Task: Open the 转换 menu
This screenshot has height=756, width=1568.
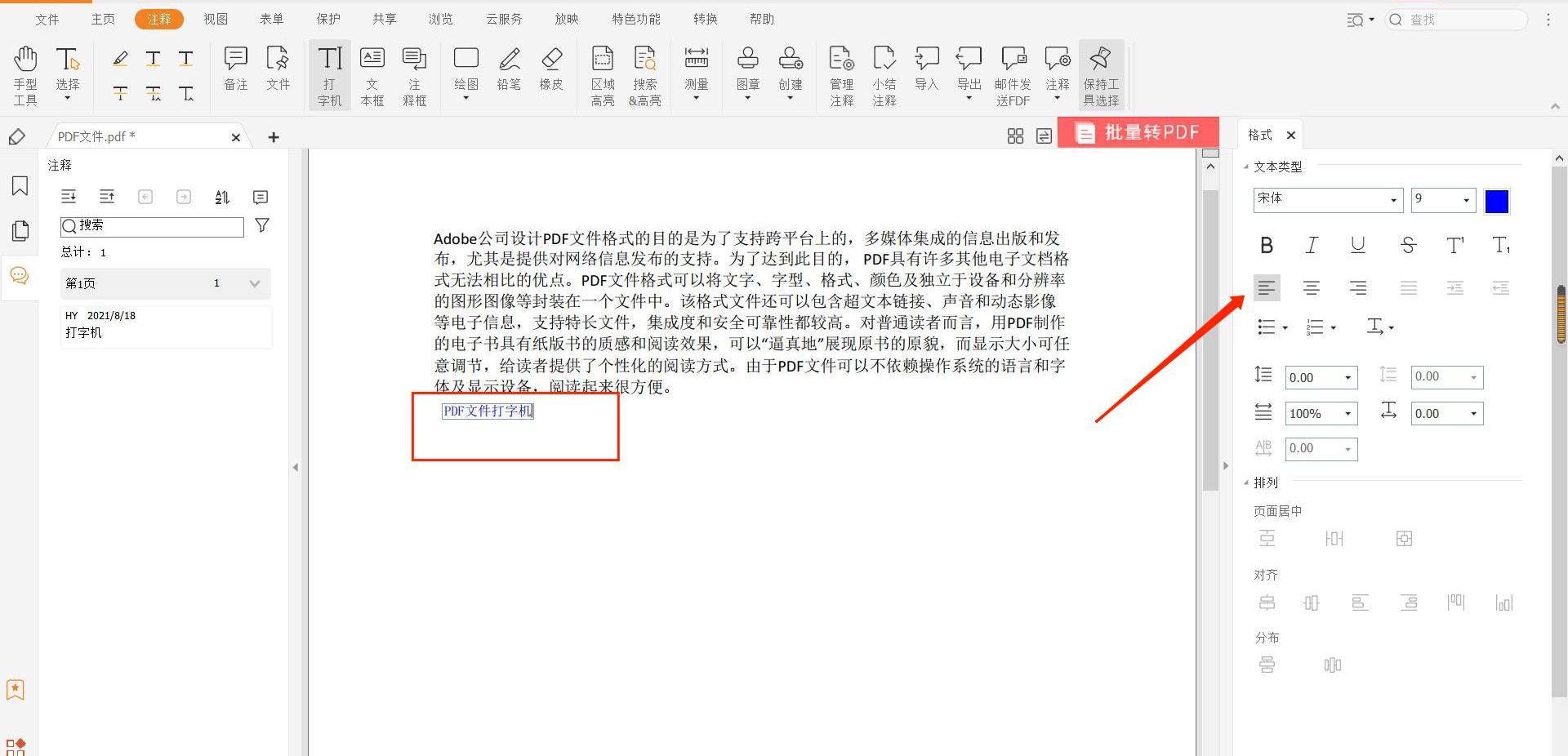Action: 705,19
